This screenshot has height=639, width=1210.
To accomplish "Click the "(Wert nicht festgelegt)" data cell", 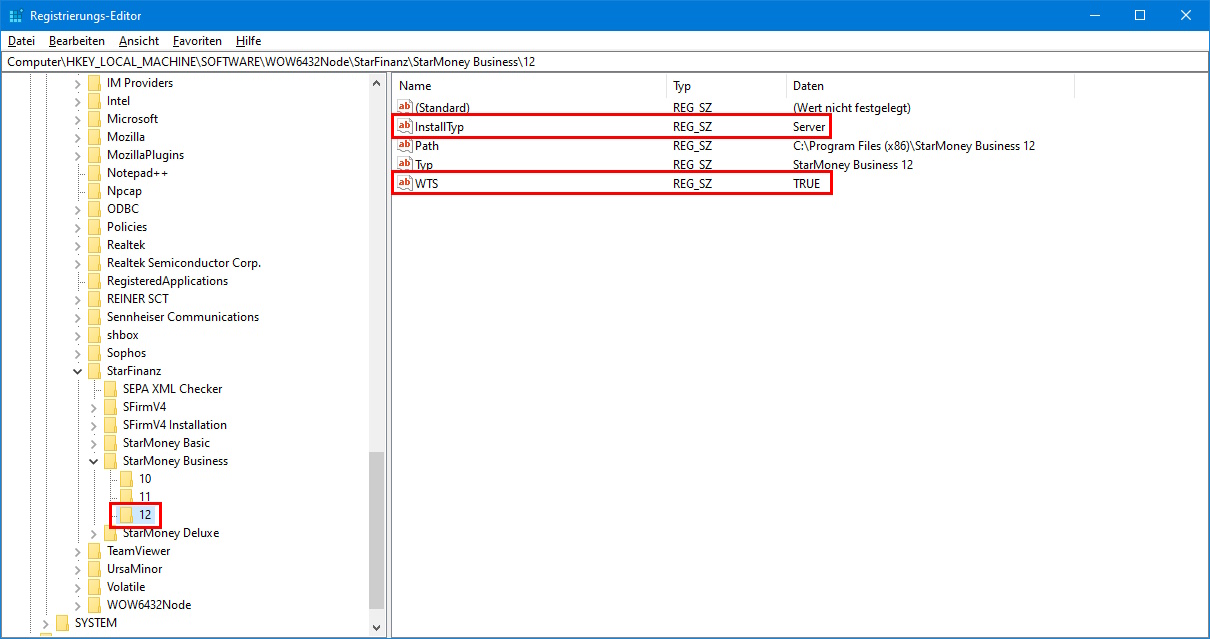I will pyautogui.click(x=852, y=107).
